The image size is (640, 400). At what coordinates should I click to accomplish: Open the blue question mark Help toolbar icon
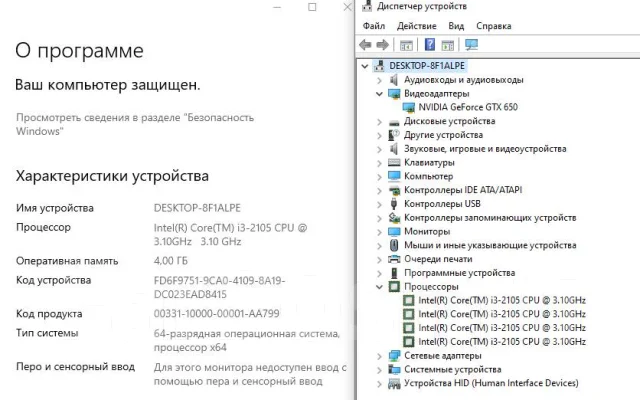pos(430,44)
